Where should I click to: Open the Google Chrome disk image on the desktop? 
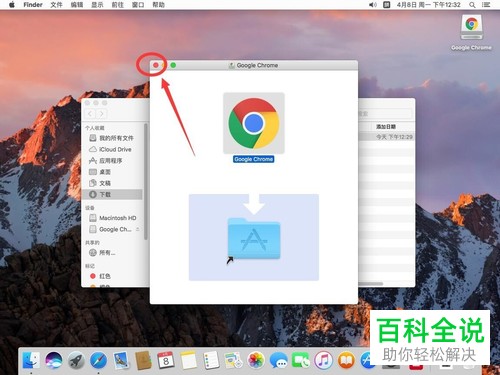point(471,28)
